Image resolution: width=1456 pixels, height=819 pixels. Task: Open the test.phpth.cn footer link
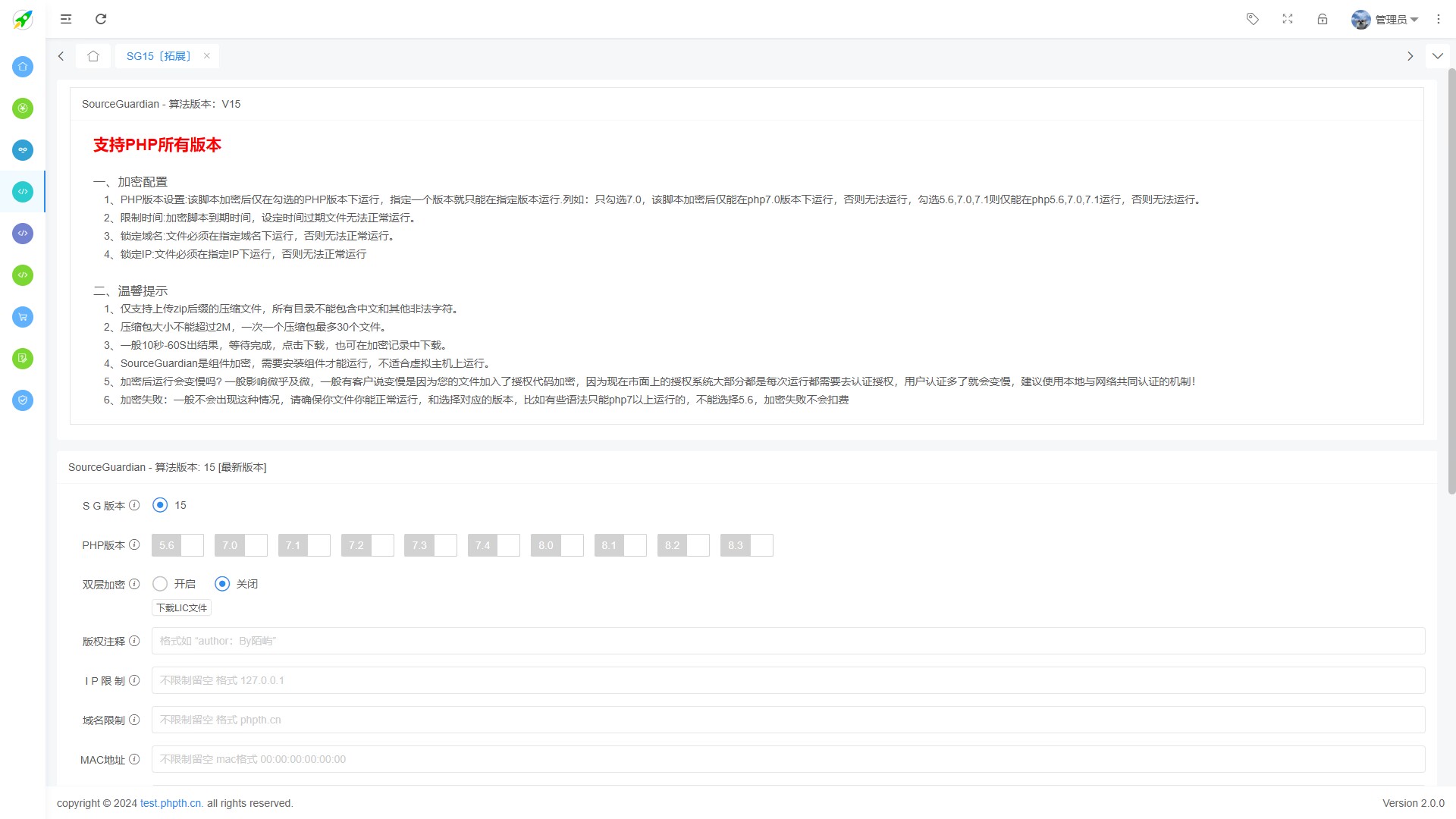pyautogui.click(x=170, y=803)
